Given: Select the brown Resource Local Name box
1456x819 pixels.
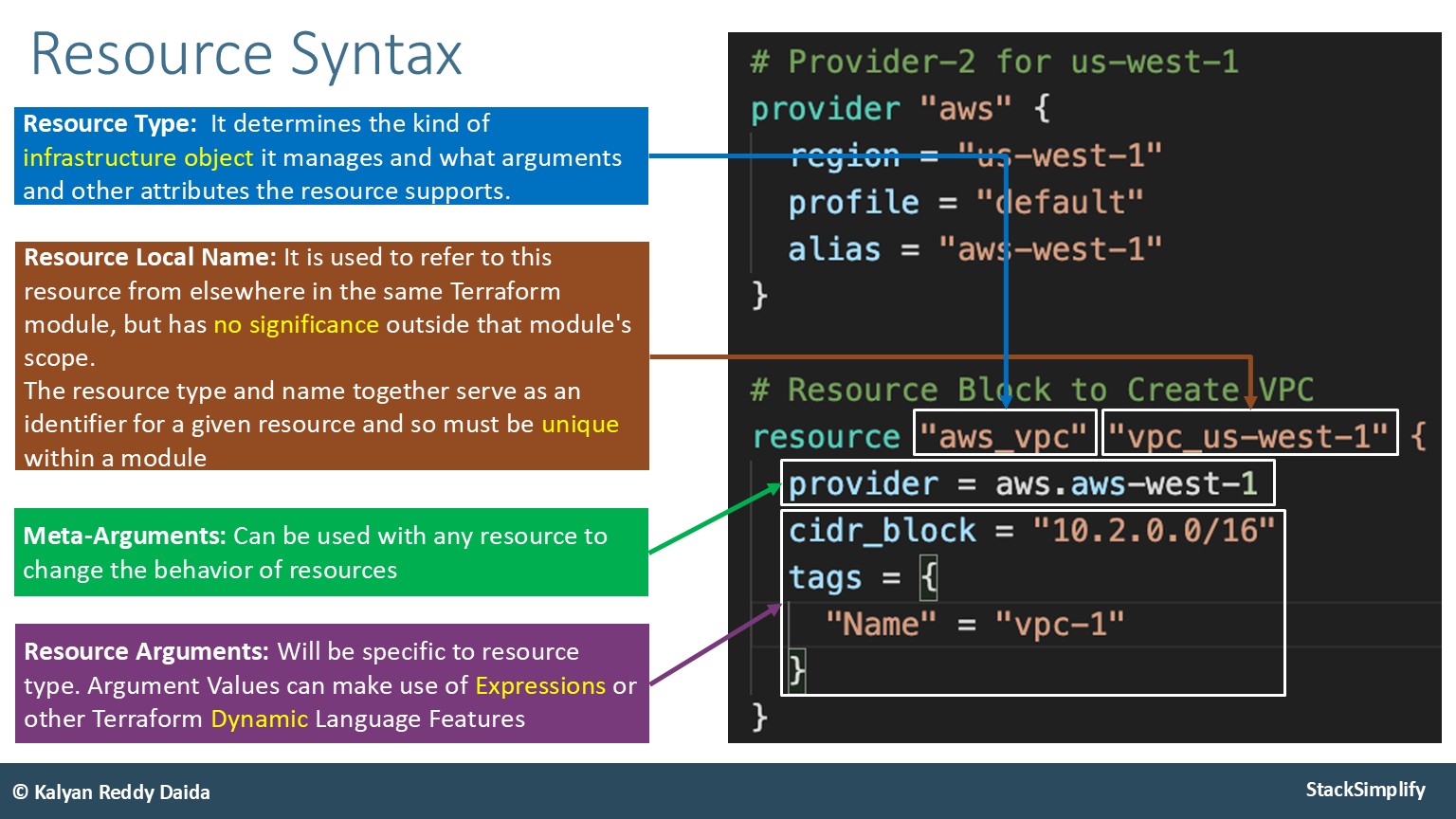Looking at the screenshot, I should point(331,356).
